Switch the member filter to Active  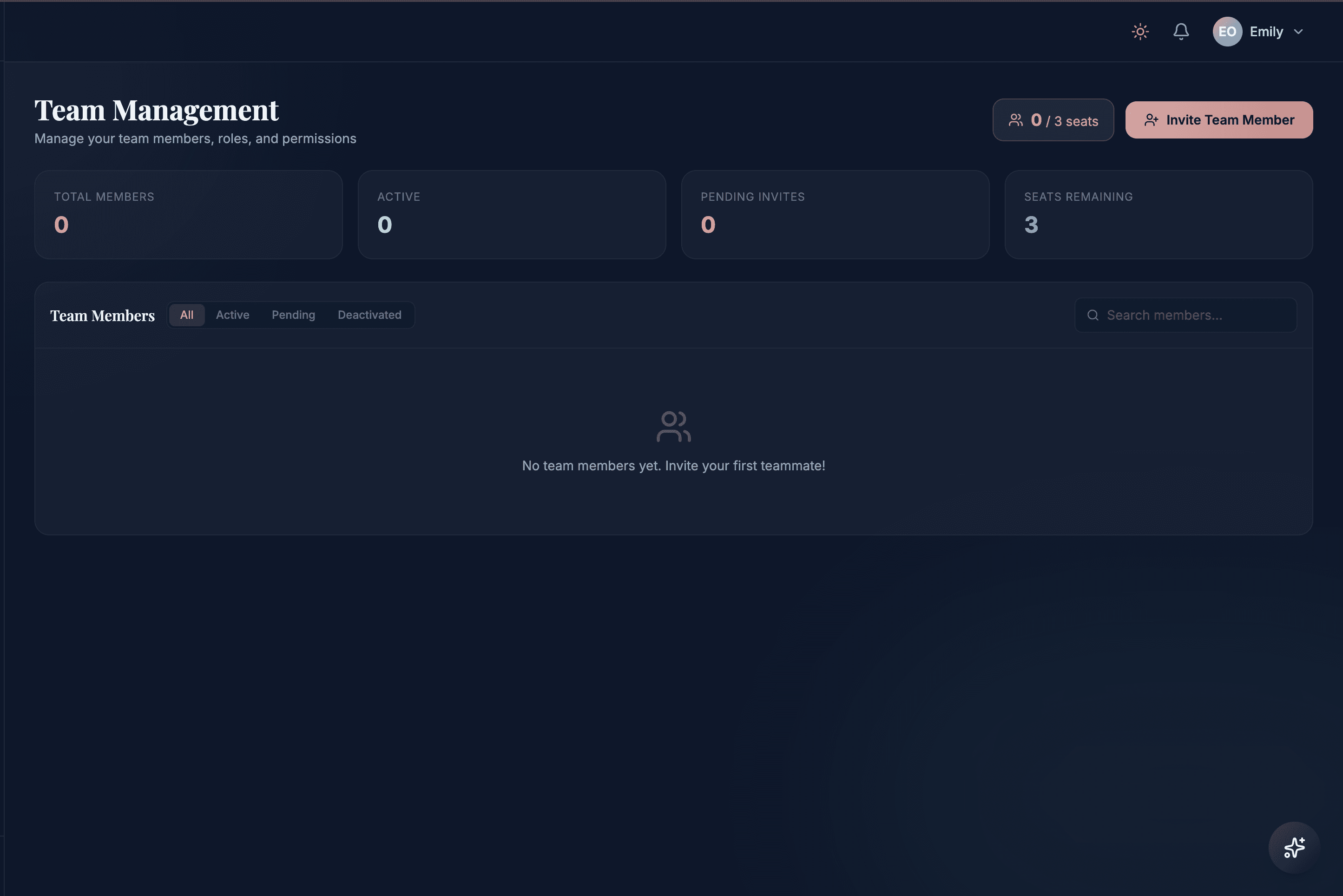[x=232, y=315]
